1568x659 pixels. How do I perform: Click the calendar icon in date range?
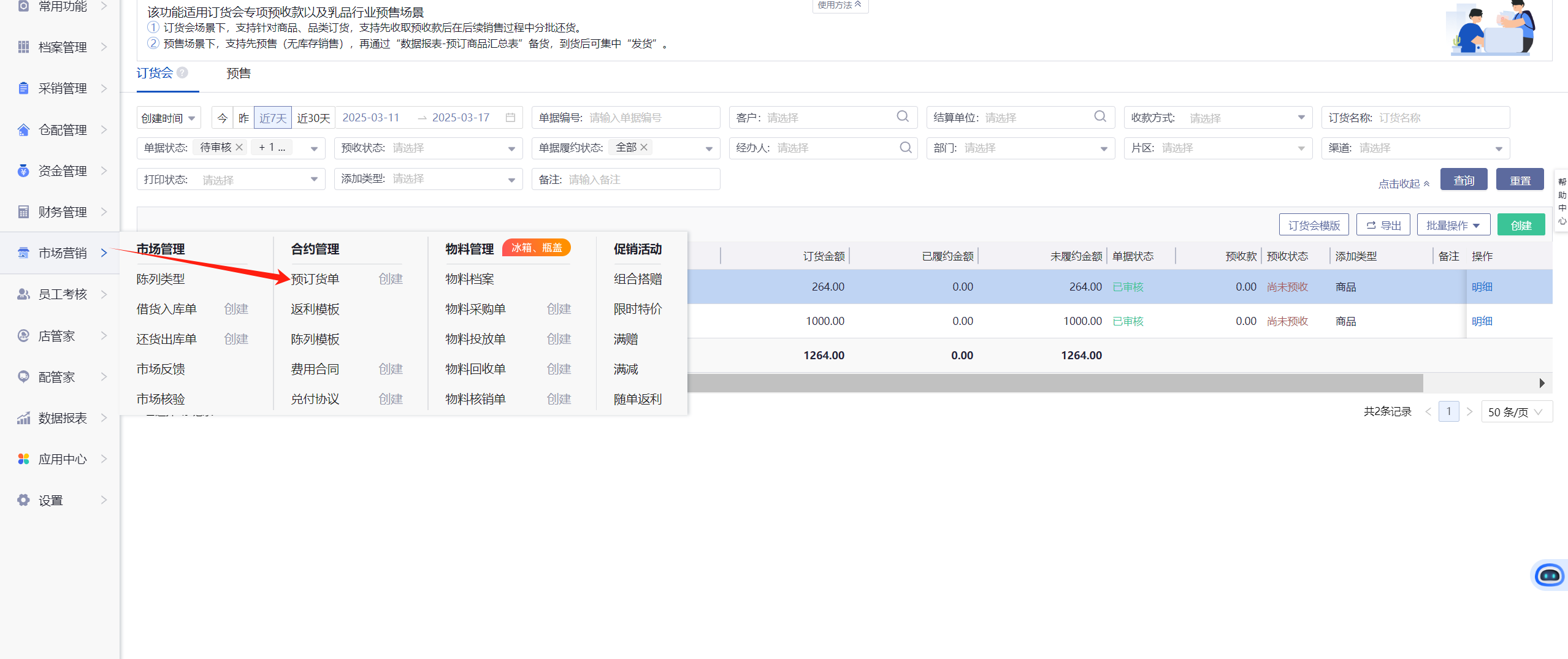click(x=510, y=118)
